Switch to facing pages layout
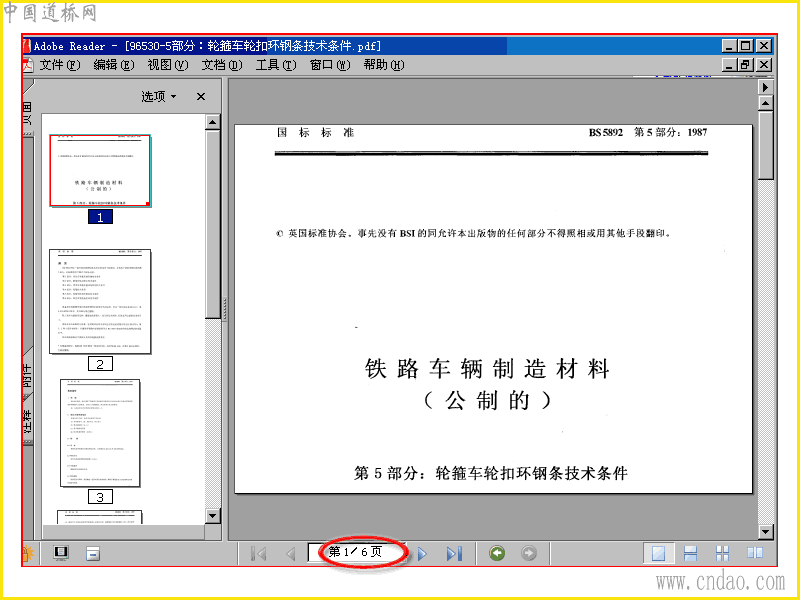 755,553
